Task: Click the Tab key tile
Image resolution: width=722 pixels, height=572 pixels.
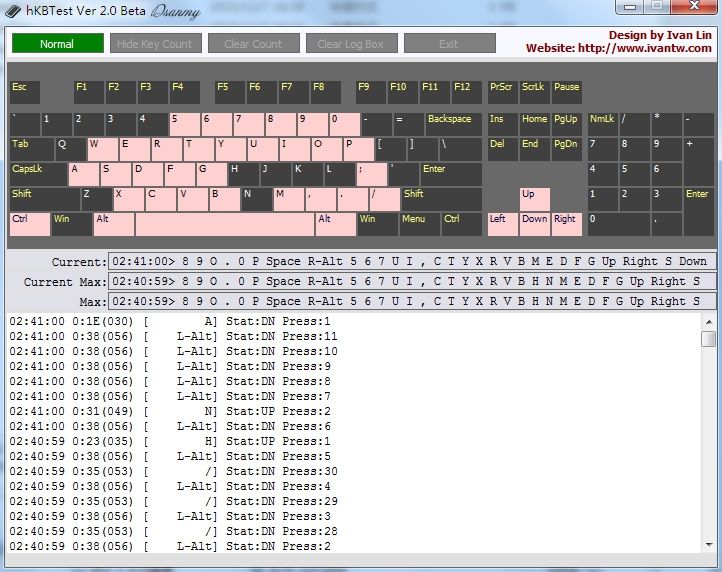Action: click(32, 149)
